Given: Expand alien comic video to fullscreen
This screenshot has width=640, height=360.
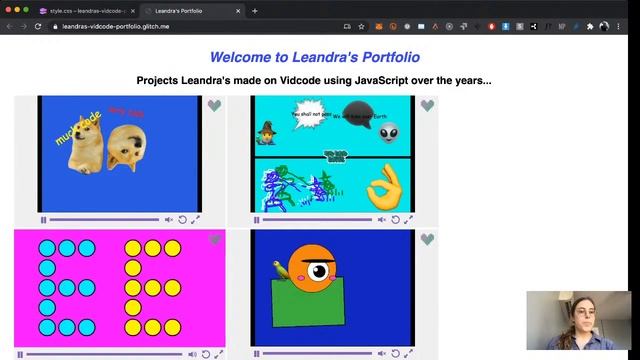Looking at the screenshot, I should (409, 220).
